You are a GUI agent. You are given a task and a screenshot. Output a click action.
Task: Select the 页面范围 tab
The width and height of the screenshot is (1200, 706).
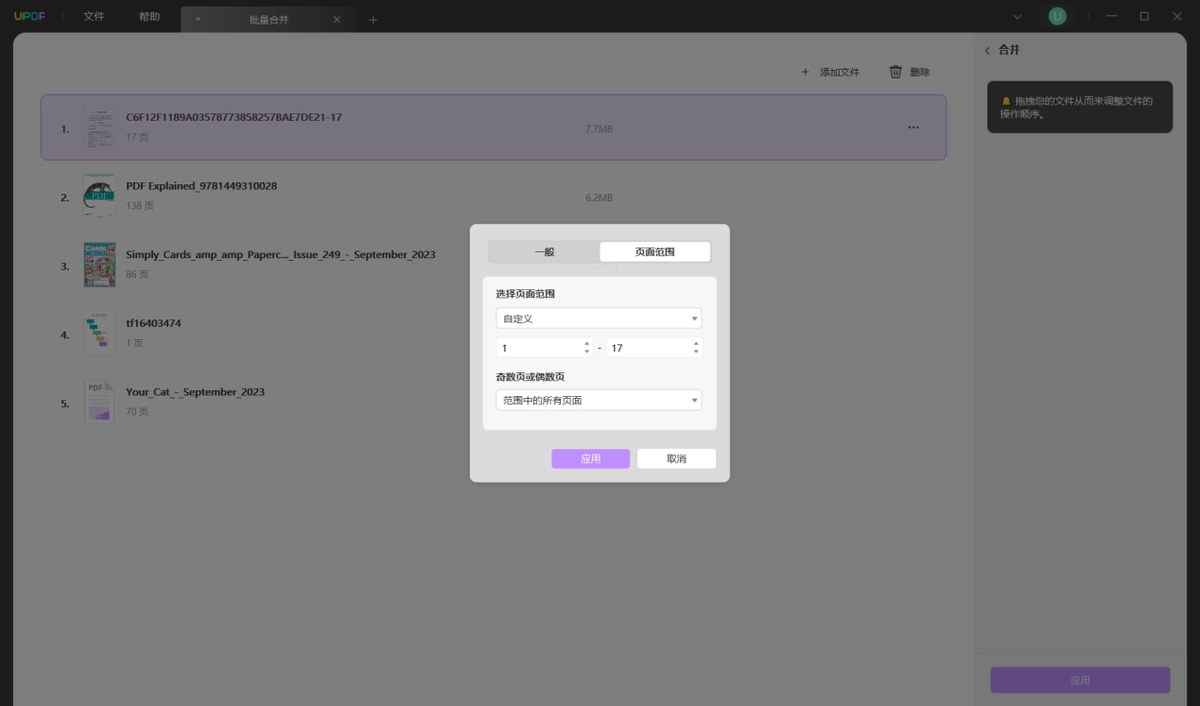[x=655, y=252]
